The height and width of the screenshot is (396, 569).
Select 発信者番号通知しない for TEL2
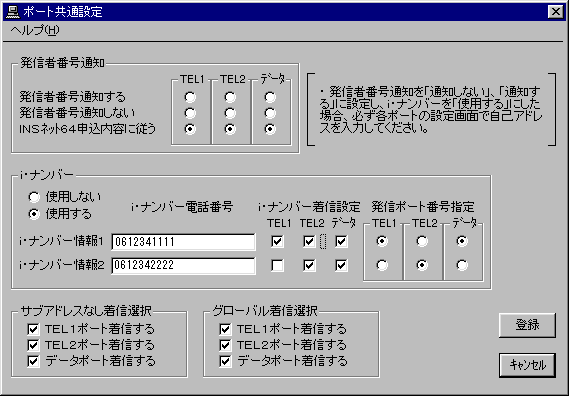[x=230, y=113]
